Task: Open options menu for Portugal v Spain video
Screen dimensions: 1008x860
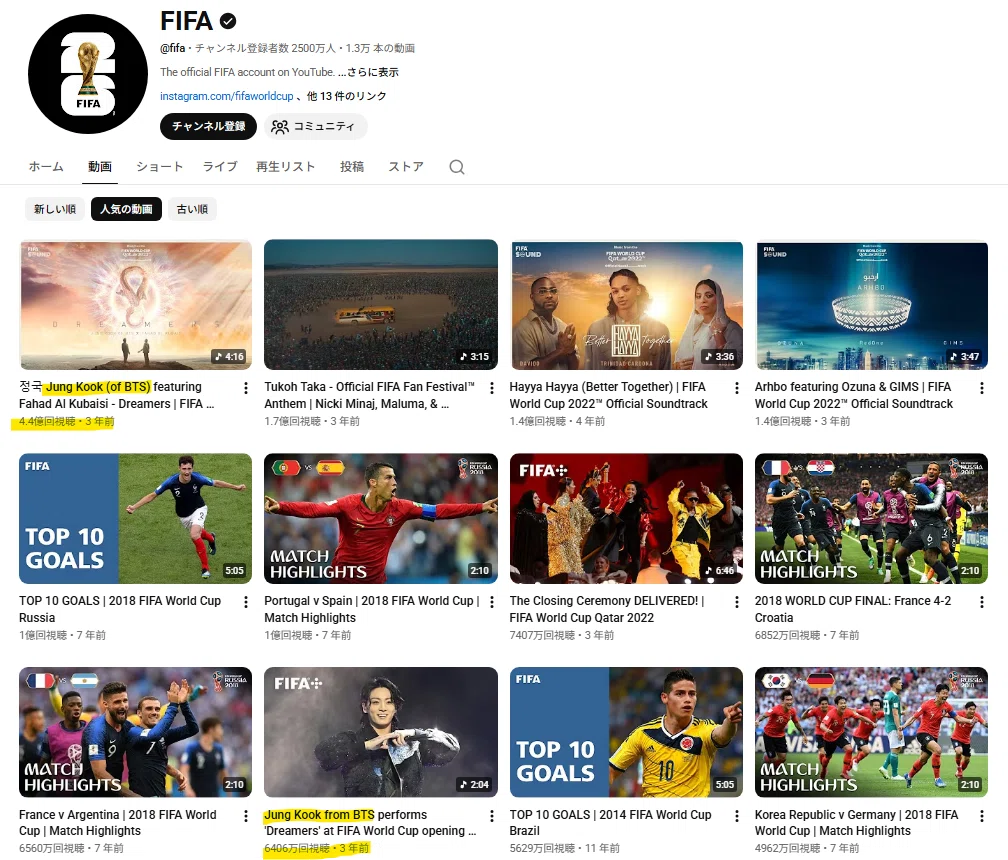Action: pyautogui.click(x=491, y=602)
